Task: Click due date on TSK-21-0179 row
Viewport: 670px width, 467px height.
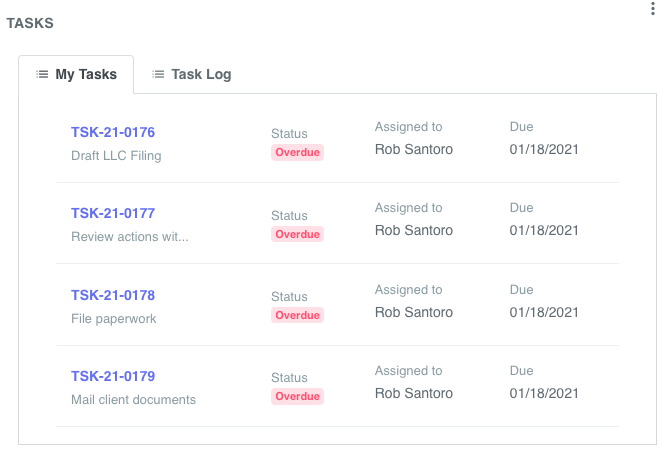Action: click(x=544, y=394)
